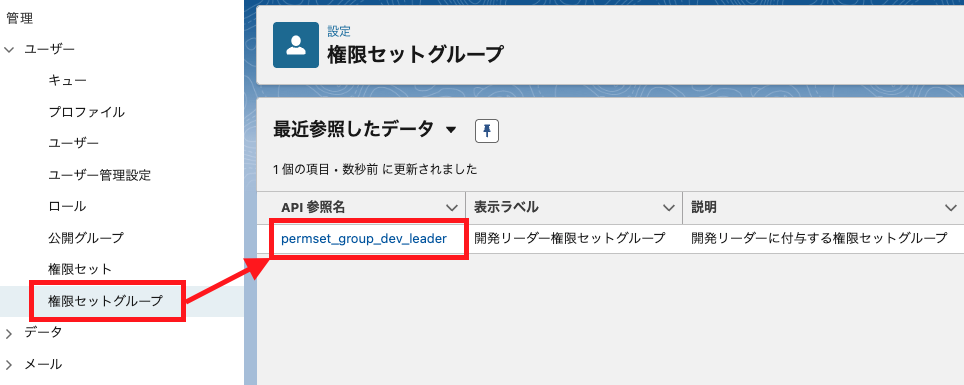Select 権限セットグループ in the sidebar
The width and height of the screenshot is (964, 385).
pyautogui.click(x=106, y=301)
